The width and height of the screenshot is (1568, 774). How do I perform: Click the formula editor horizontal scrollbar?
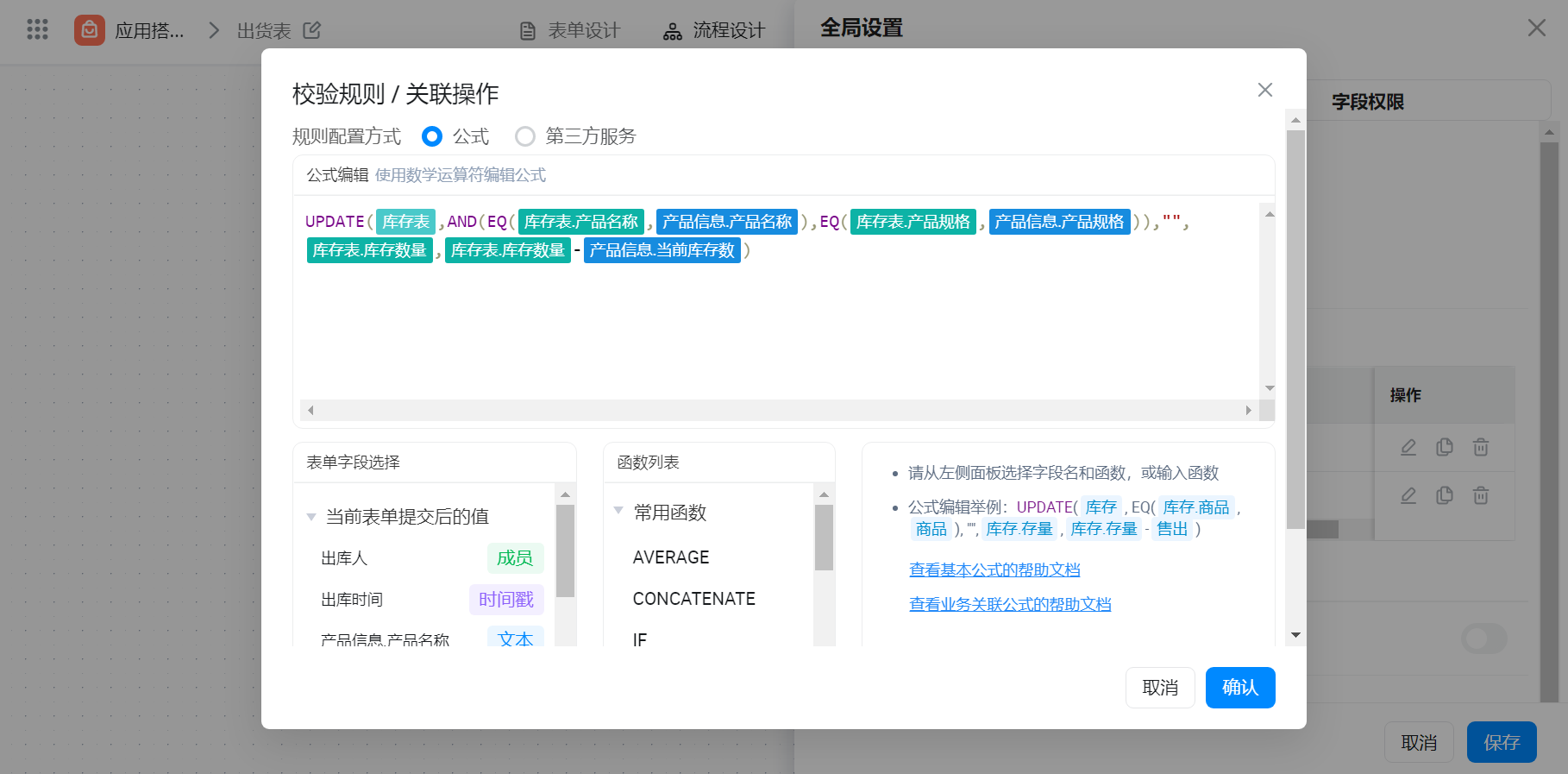point(779,410)
